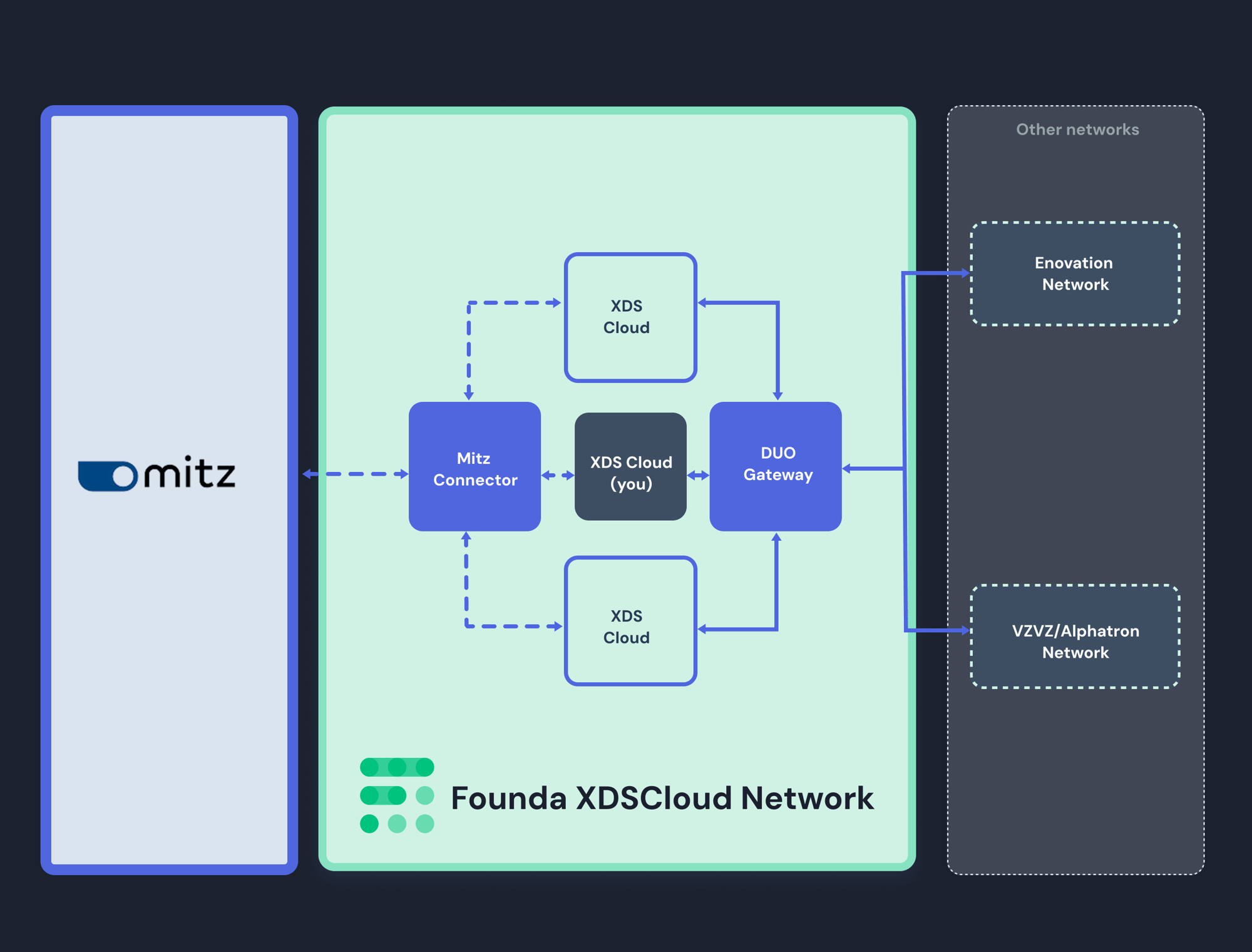Image resolution: width=1252 pixels, height=952 pixels.
Task: Click the arrowhead entering DUO Gateway from right
Action: [x=847, y=468]
